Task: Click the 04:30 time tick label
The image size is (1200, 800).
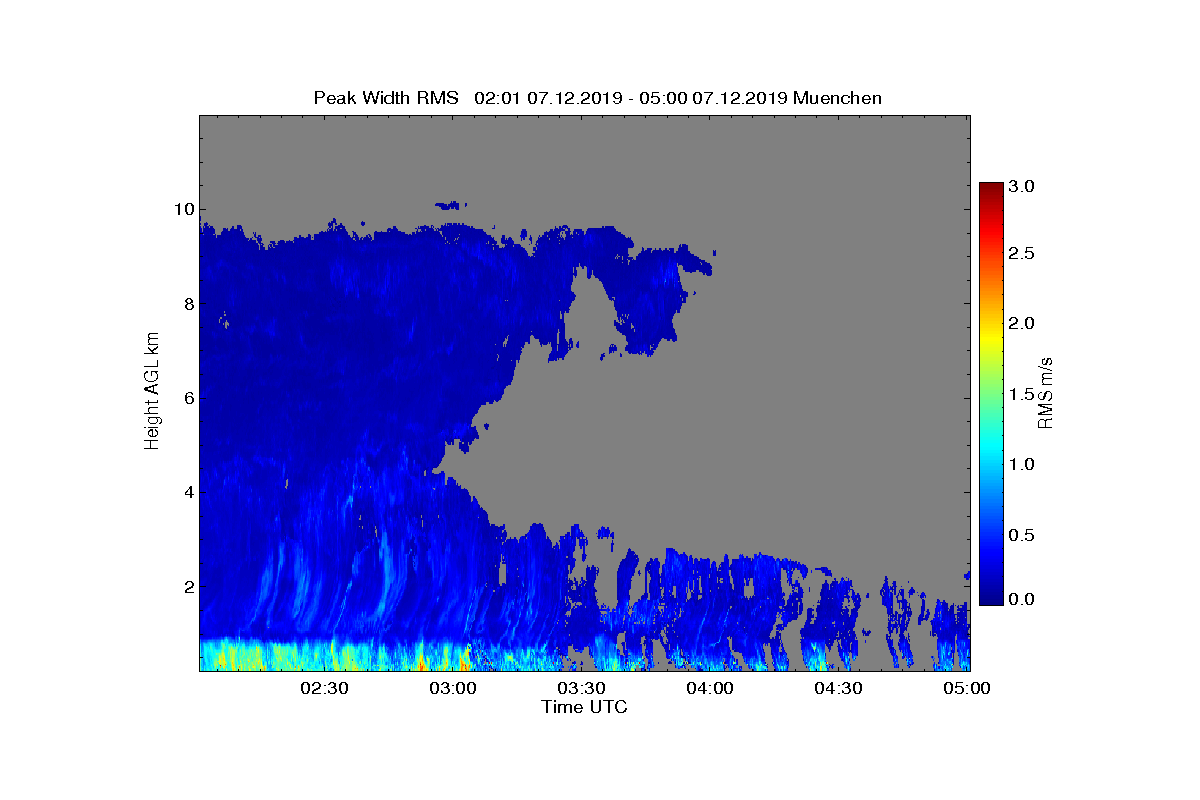Action: click(839, 688)
